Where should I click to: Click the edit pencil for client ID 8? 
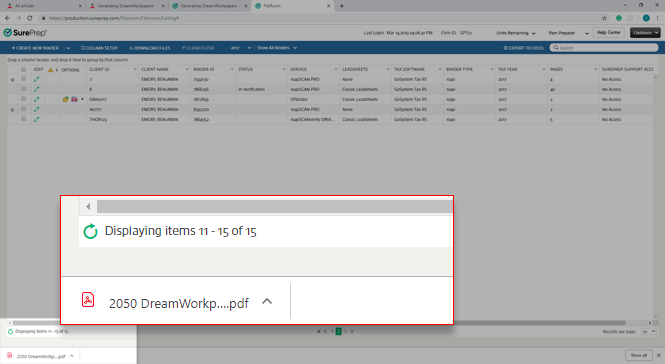coord(37,89)
